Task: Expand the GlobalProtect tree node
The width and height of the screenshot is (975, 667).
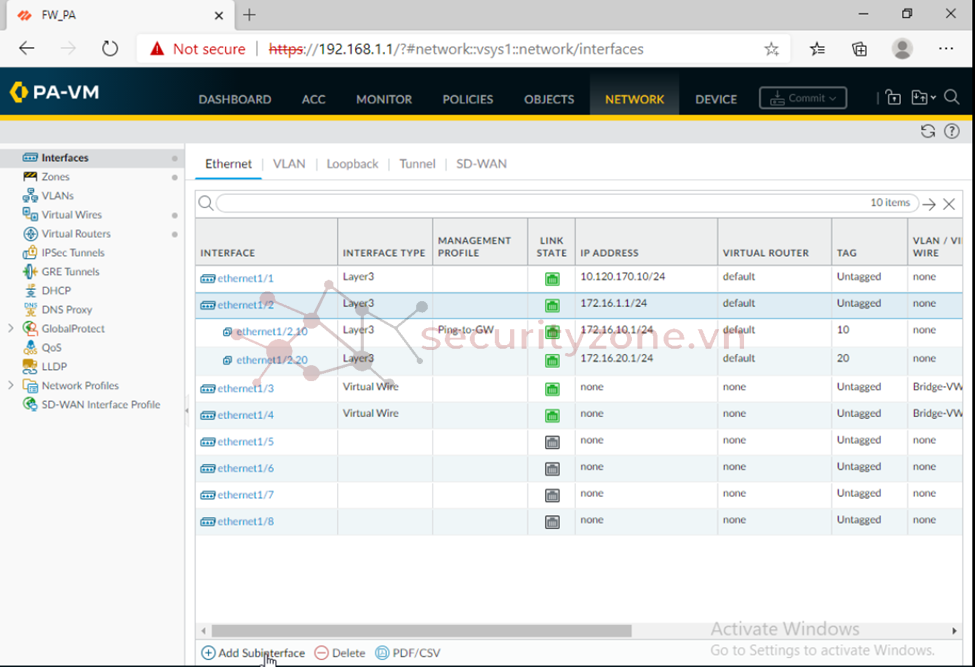Action: (x=11, y=328)
